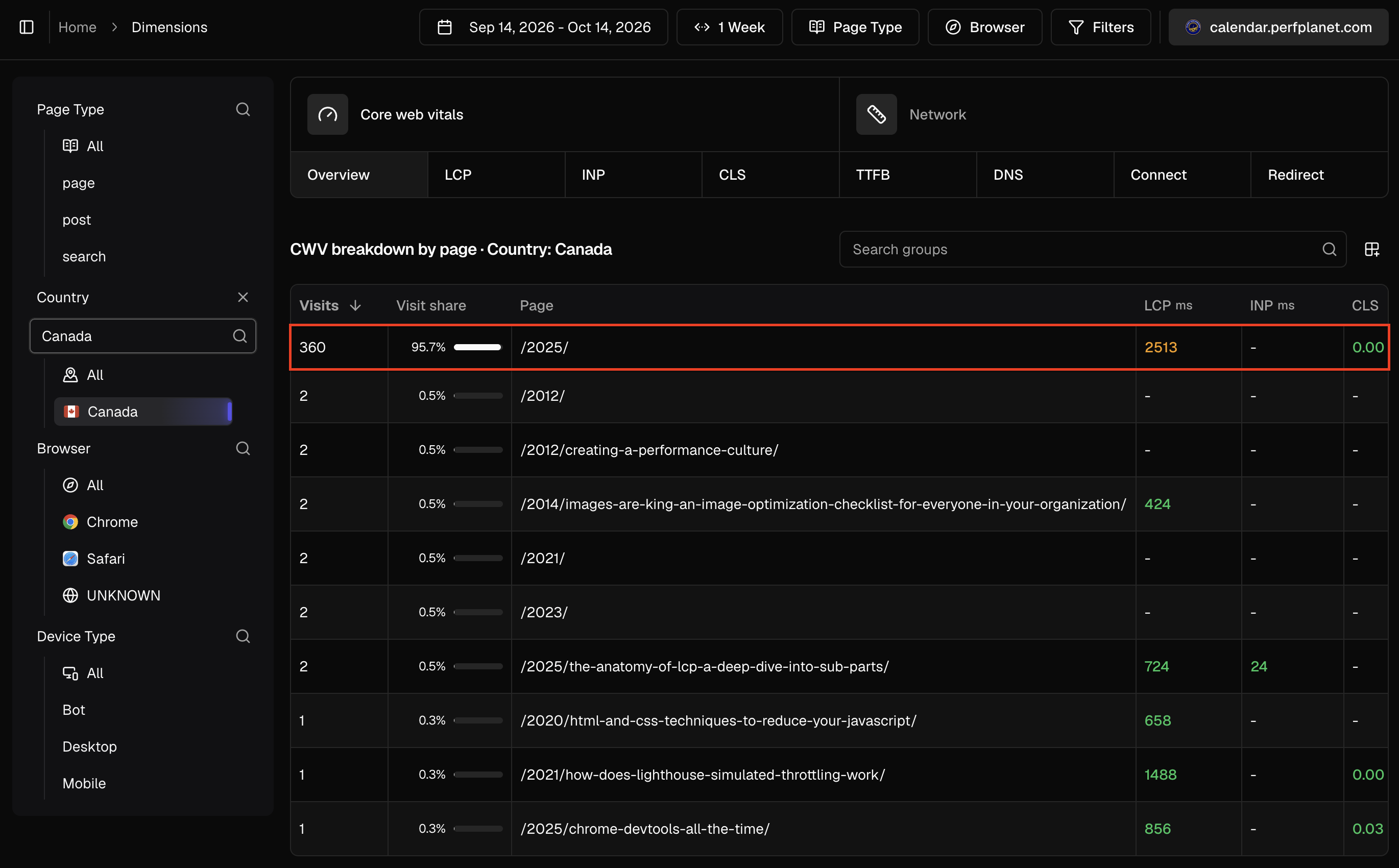Select post page type

point(77,220)
